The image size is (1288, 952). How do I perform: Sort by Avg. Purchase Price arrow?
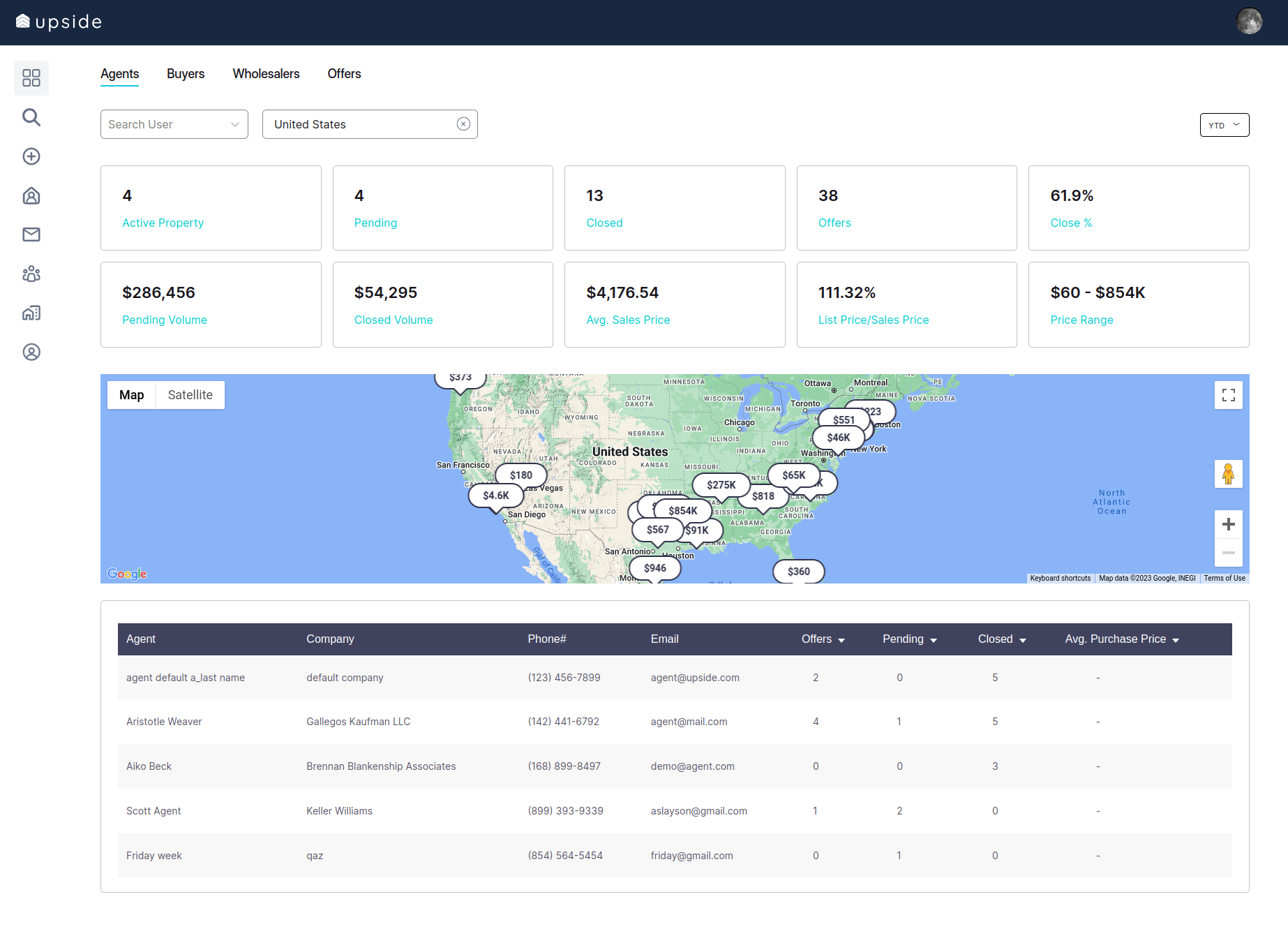[1176, 640]
